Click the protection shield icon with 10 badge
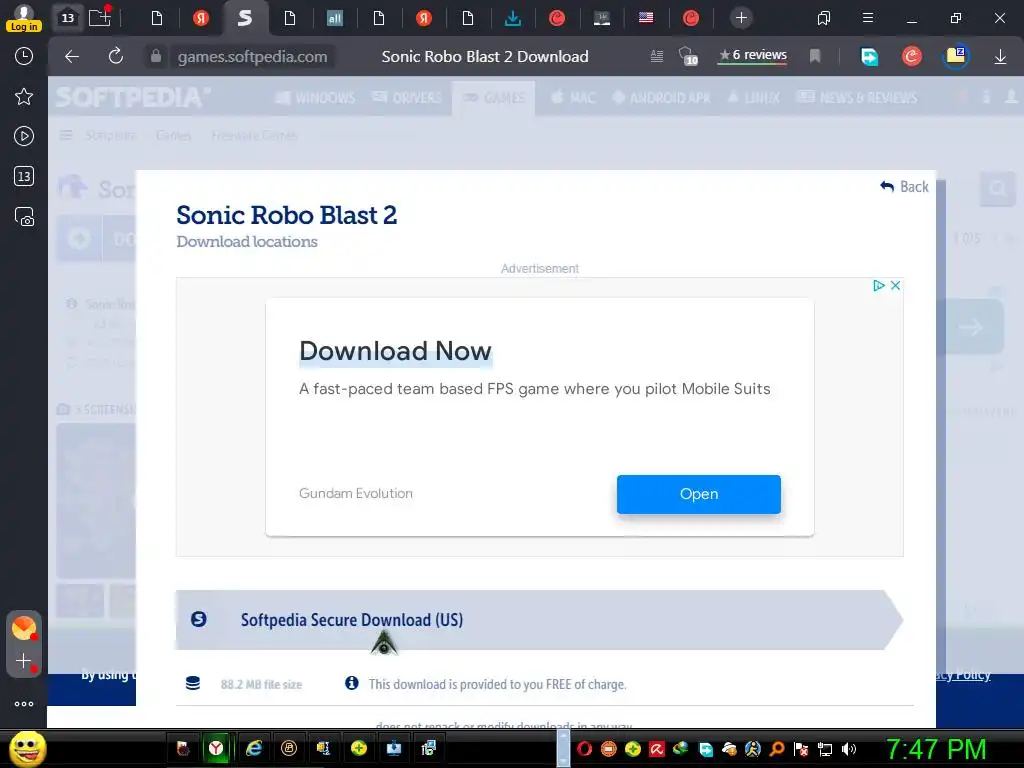 click(688, 57)
